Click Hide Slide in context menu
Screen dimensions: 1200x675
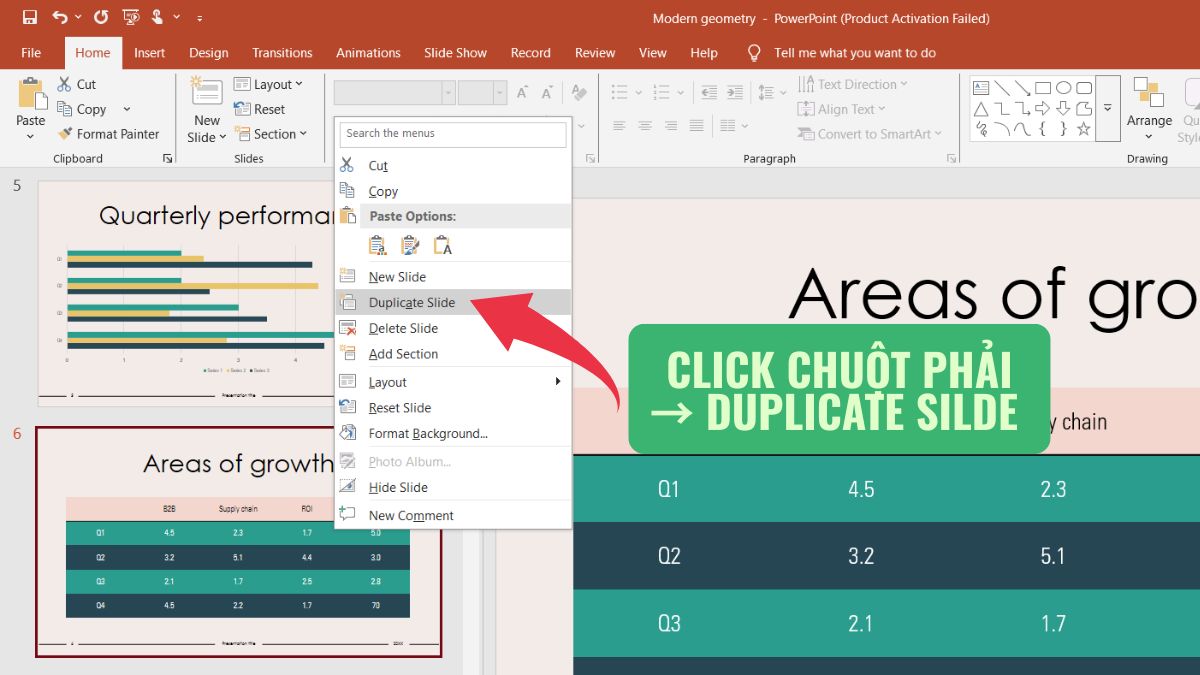[x=398, y=487]
